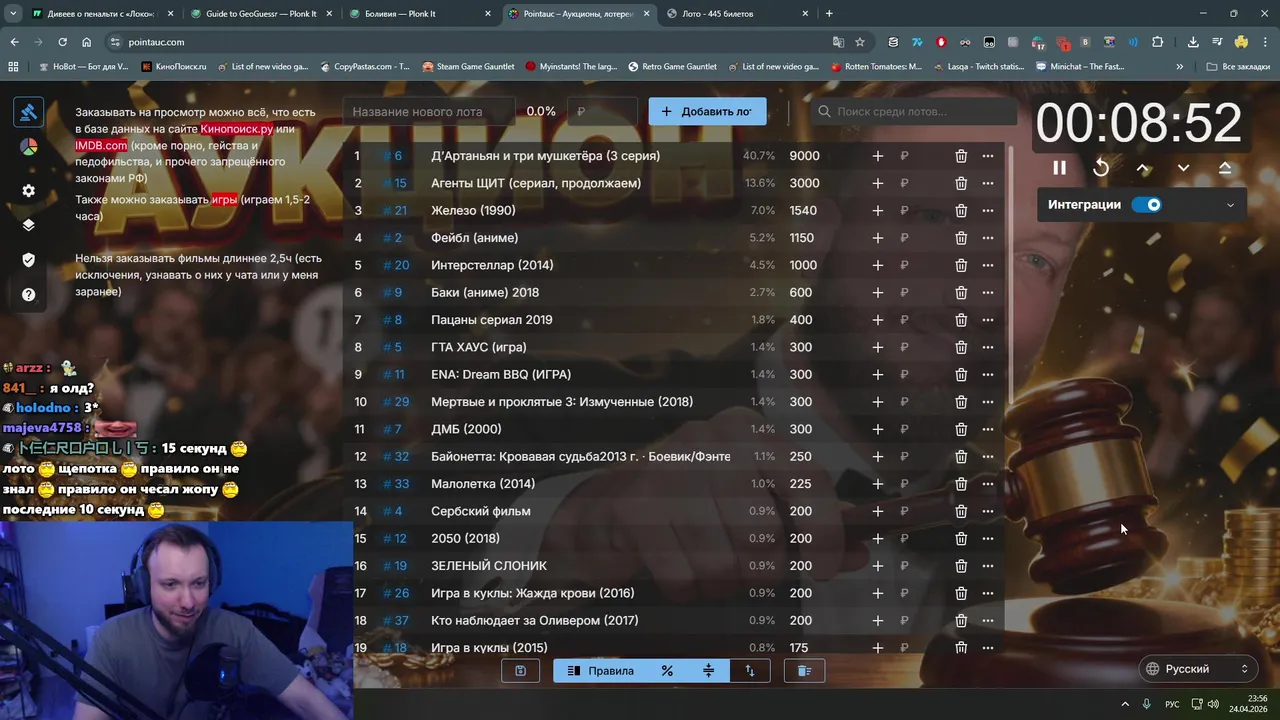Toggle the Интеграции switch

coord(1147,205)
